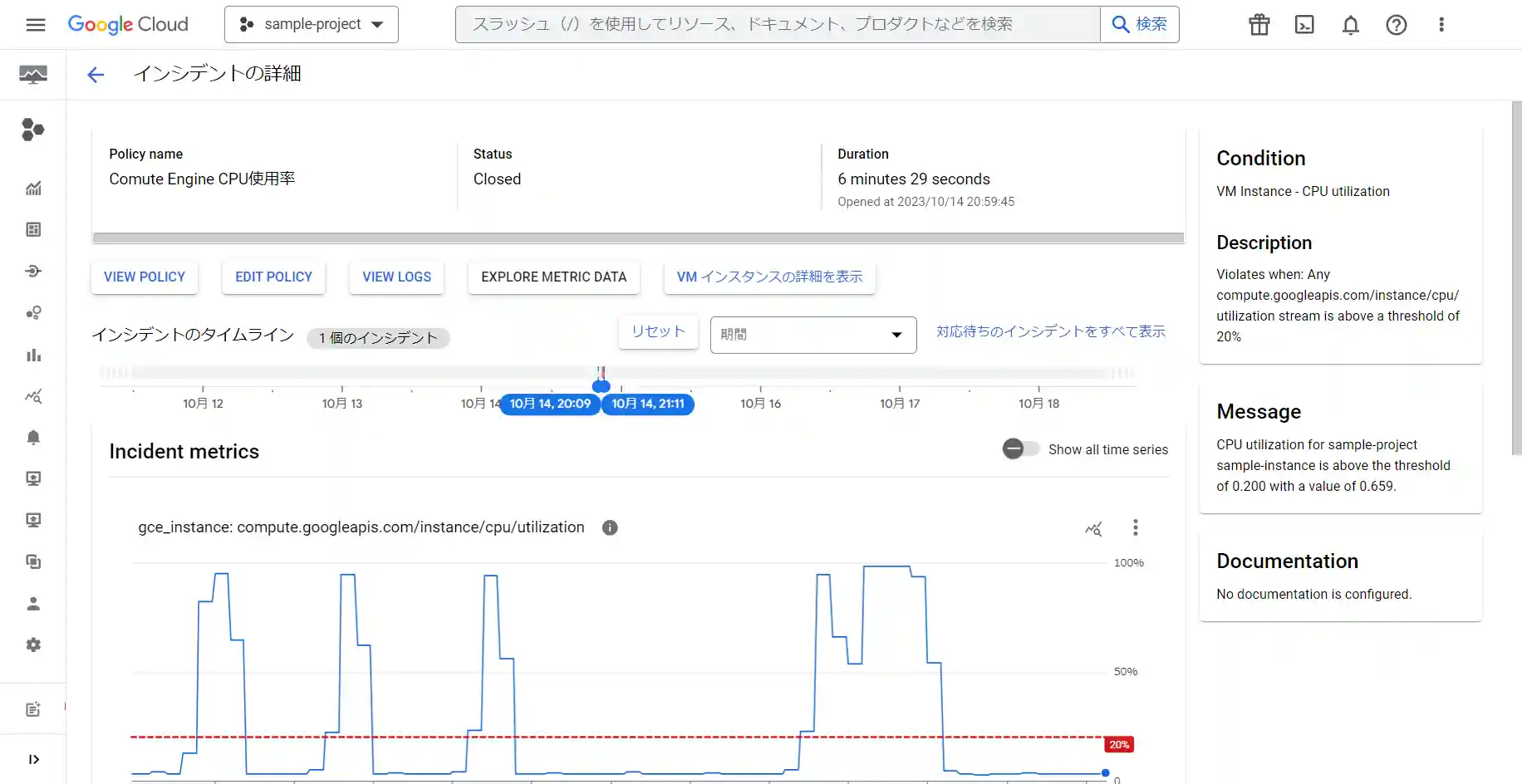1522x784 pixels.
Task: Open the groups overlapping squares sidebar icon
Action: [x=33, y=562]
